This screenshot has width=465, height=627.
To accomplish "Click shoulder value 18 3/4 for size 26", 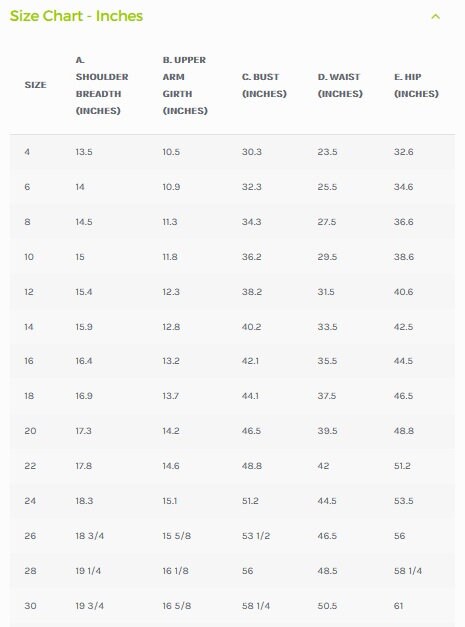I will 90,536.
